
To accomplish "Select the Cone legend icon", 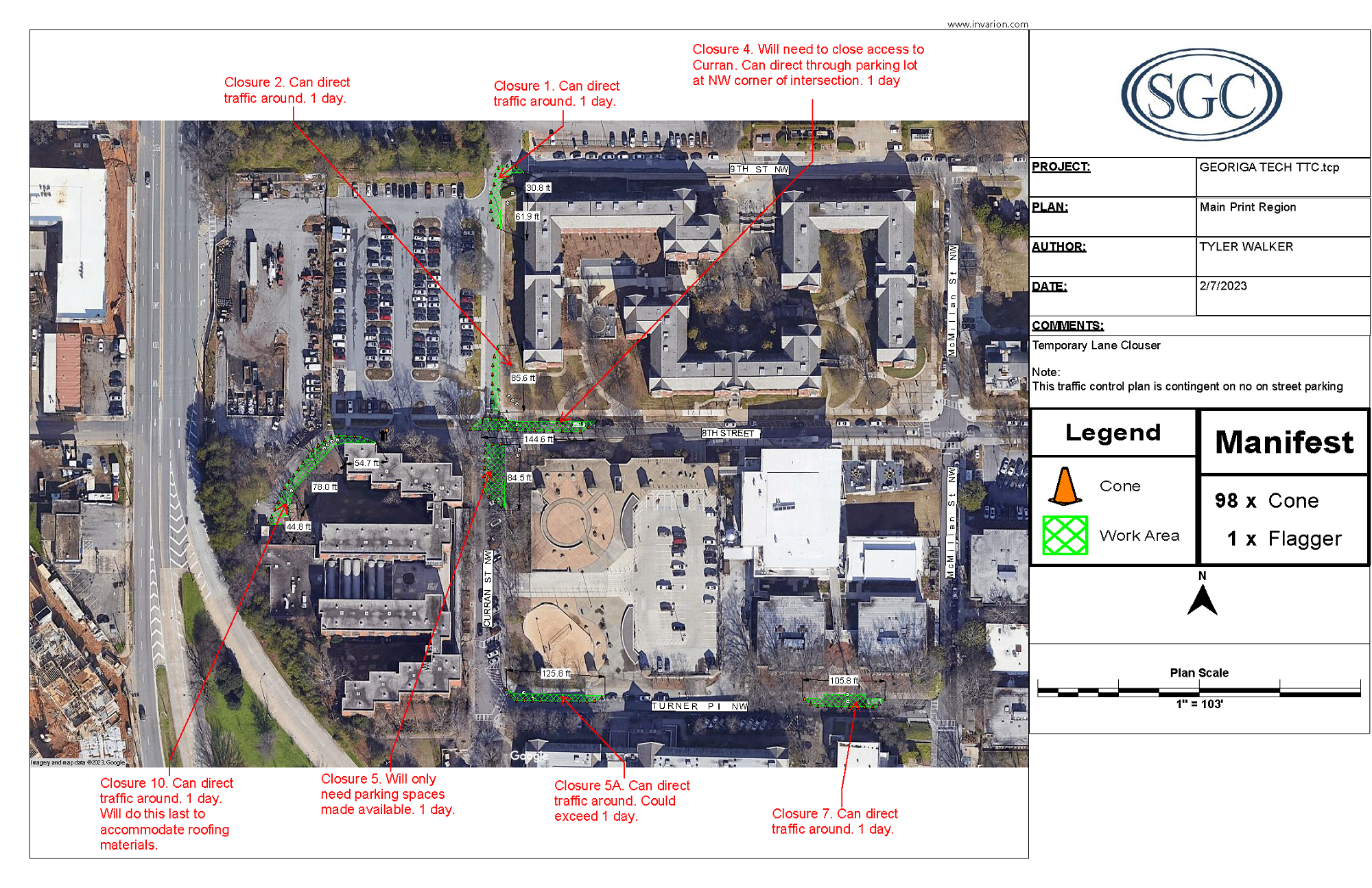I will [x=1063, y=491].
